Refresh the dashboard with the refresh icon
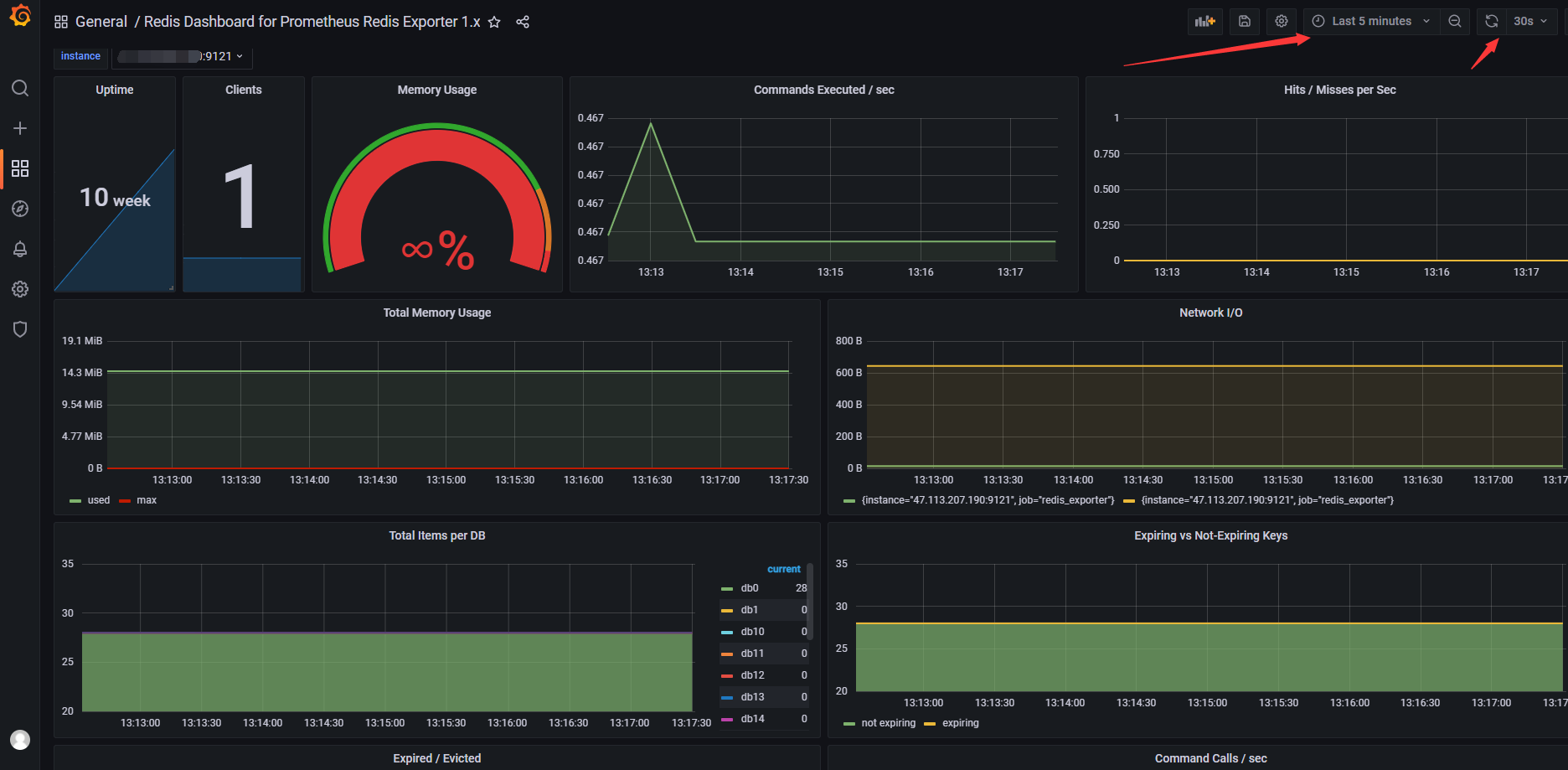The width and height of the screenshot is (1568, 770). 1490,21
